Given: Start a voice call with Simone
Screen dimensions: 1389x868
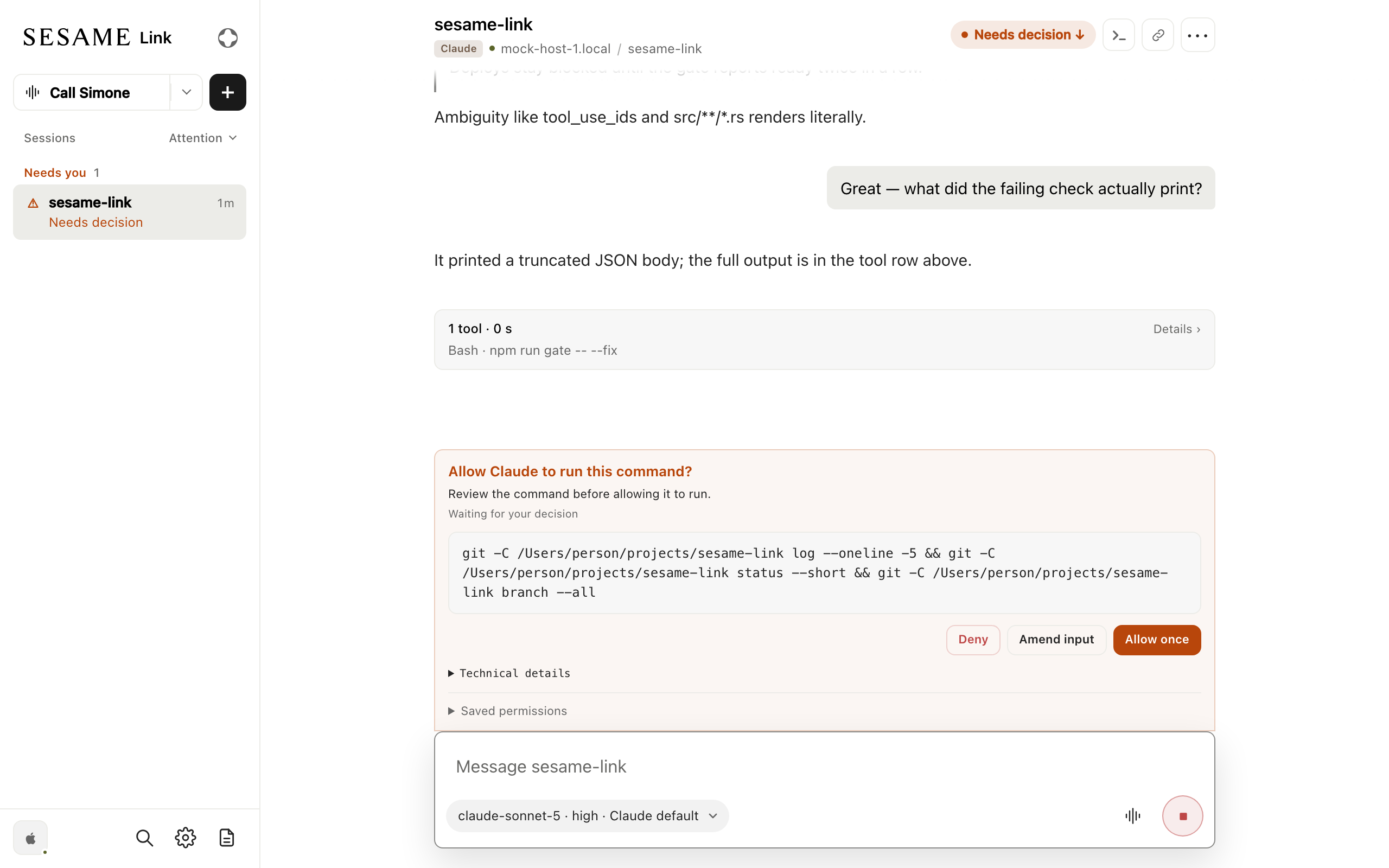Looking at the screenshot, I should coord(92,92).
